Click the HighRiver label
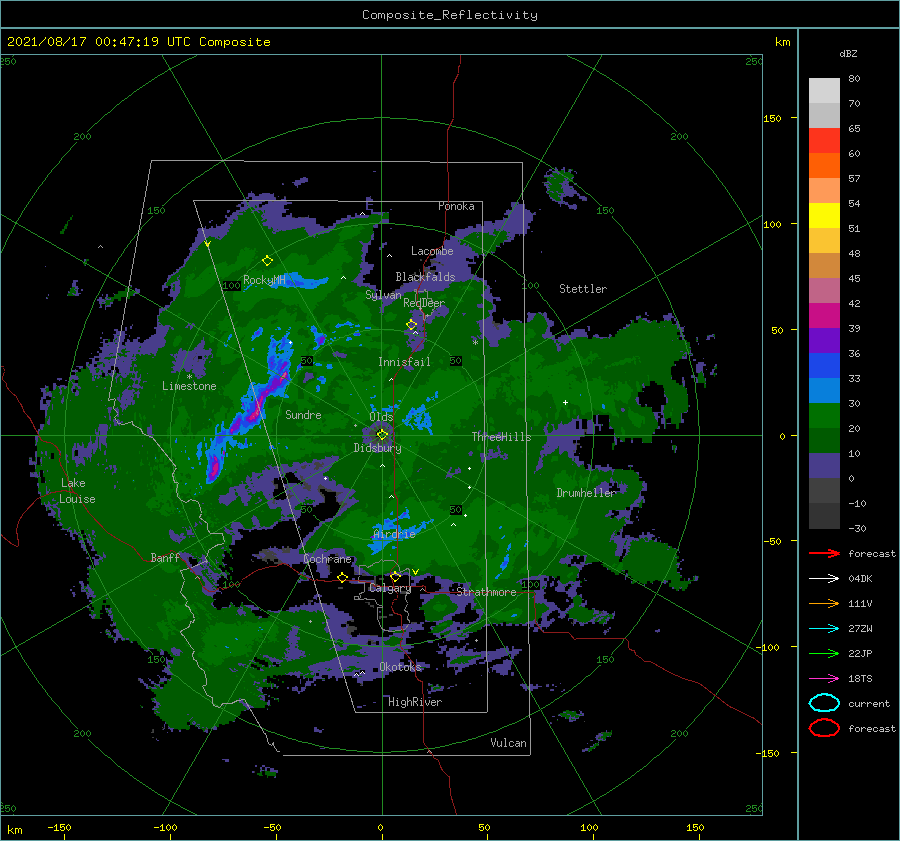This screenshot has width=900, height=841. (x=414, y=702)
